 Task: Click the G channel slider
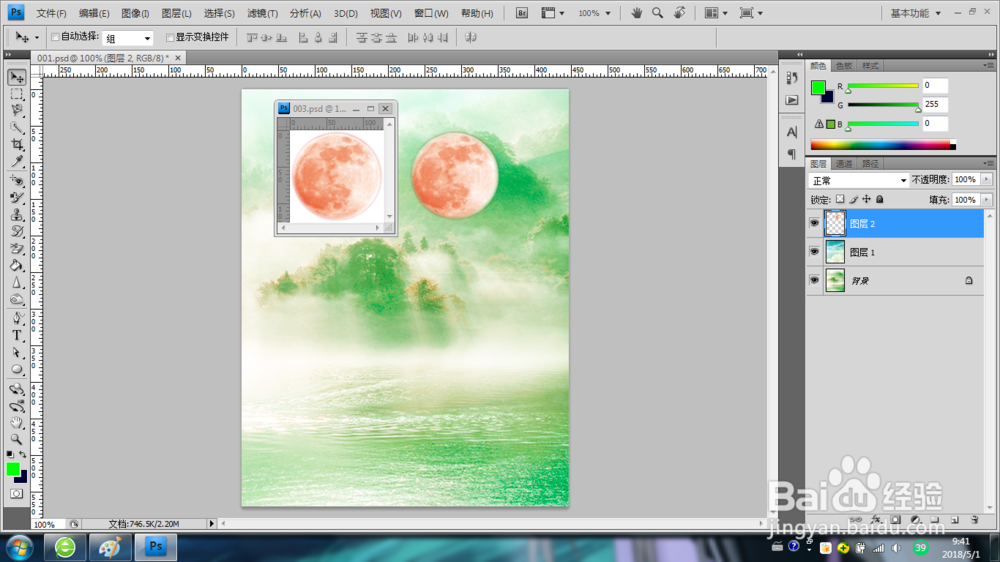pyautogui.click(x=883, y=105)
